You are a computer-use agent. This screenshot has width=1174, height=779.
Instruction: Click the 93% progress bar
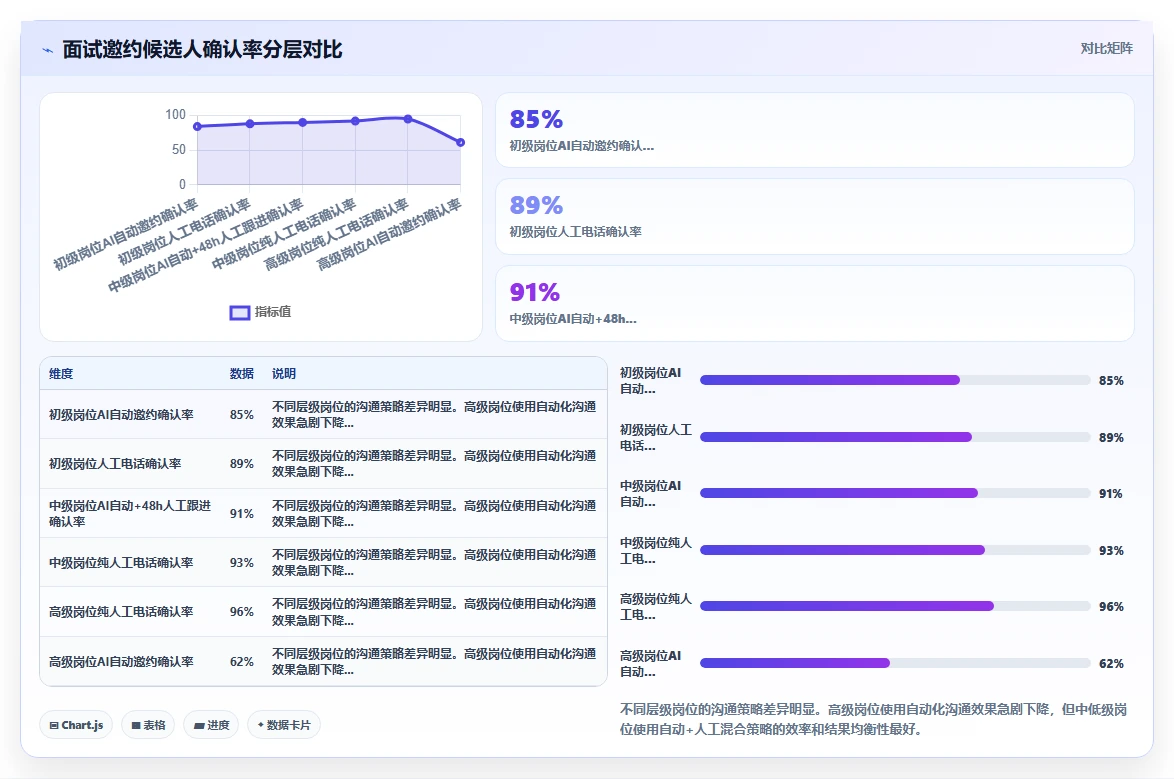(x=895, y=551)
